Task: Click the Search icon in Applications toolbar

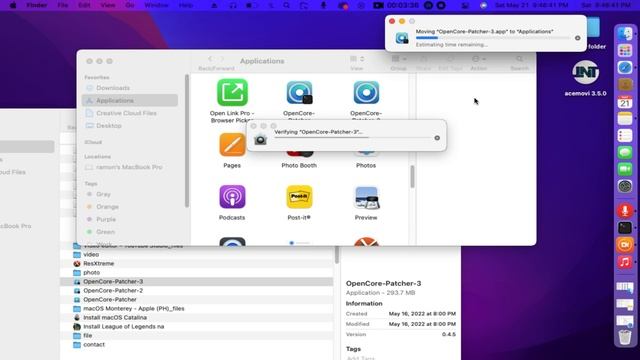Action: pyautogui.click(x=519, y=59)
